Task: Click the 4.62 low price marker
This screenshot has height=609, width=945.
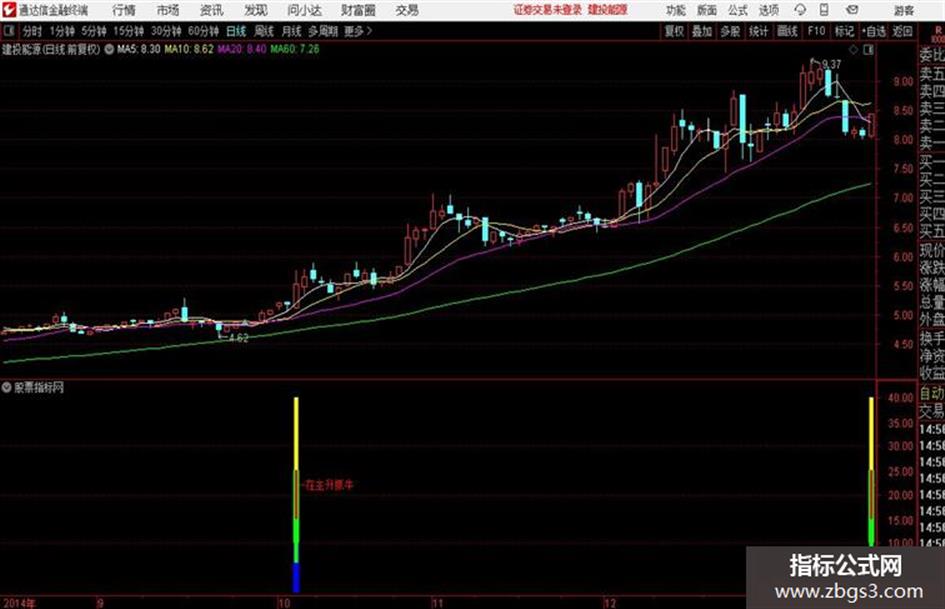Action: (238, 338)
